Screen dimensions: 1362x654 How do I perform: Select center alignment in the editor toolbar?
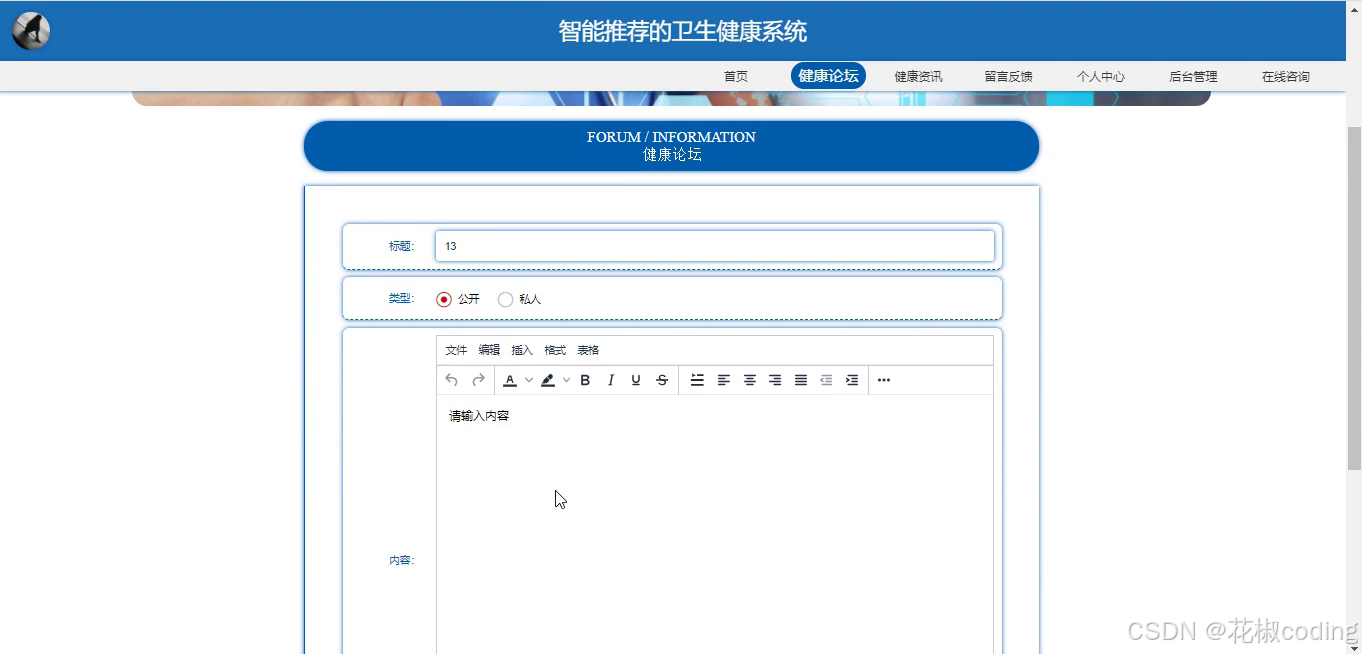coord(749,380)
